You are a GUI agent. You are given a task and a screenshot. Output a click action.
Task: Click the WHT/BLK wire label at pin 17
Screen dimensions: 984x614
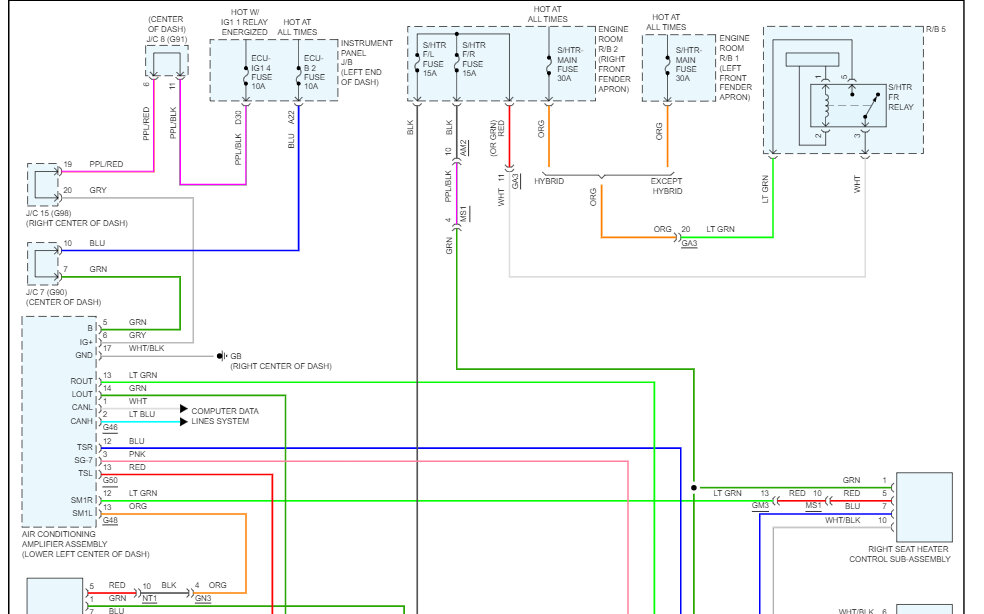pos(146,348)
